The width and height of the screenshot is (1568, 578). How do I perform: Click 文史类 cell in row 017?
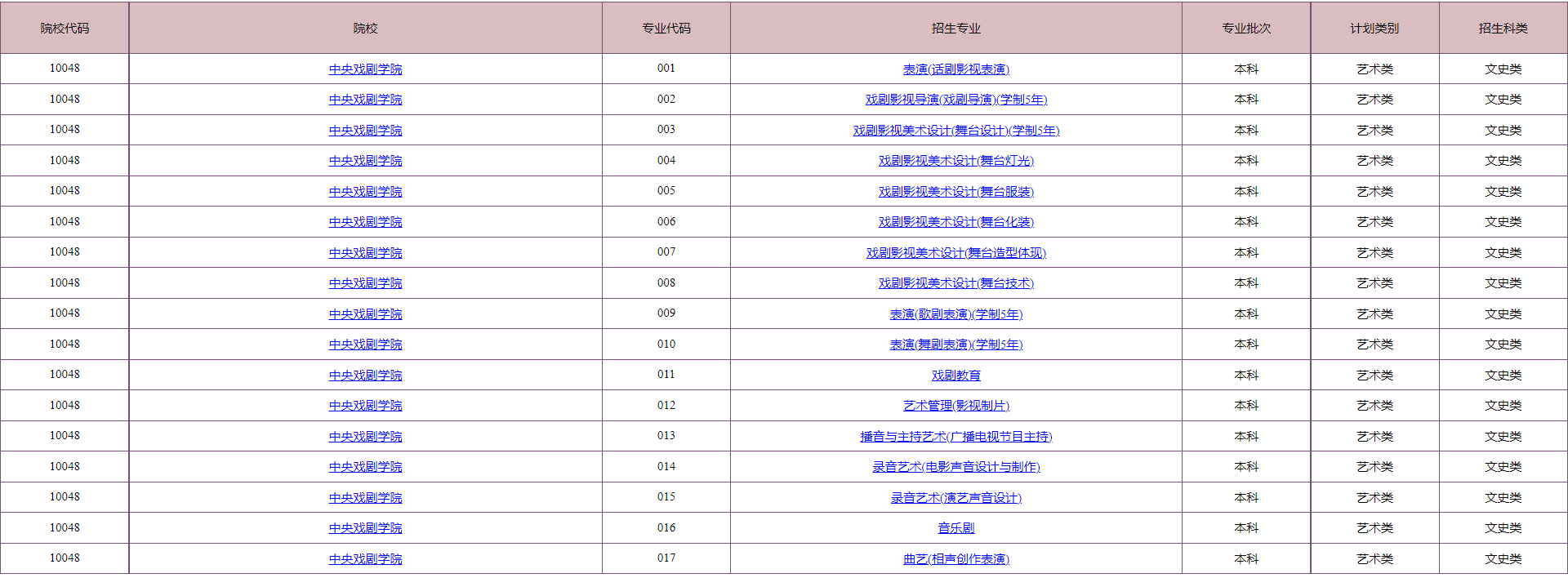coord(1503,559)
